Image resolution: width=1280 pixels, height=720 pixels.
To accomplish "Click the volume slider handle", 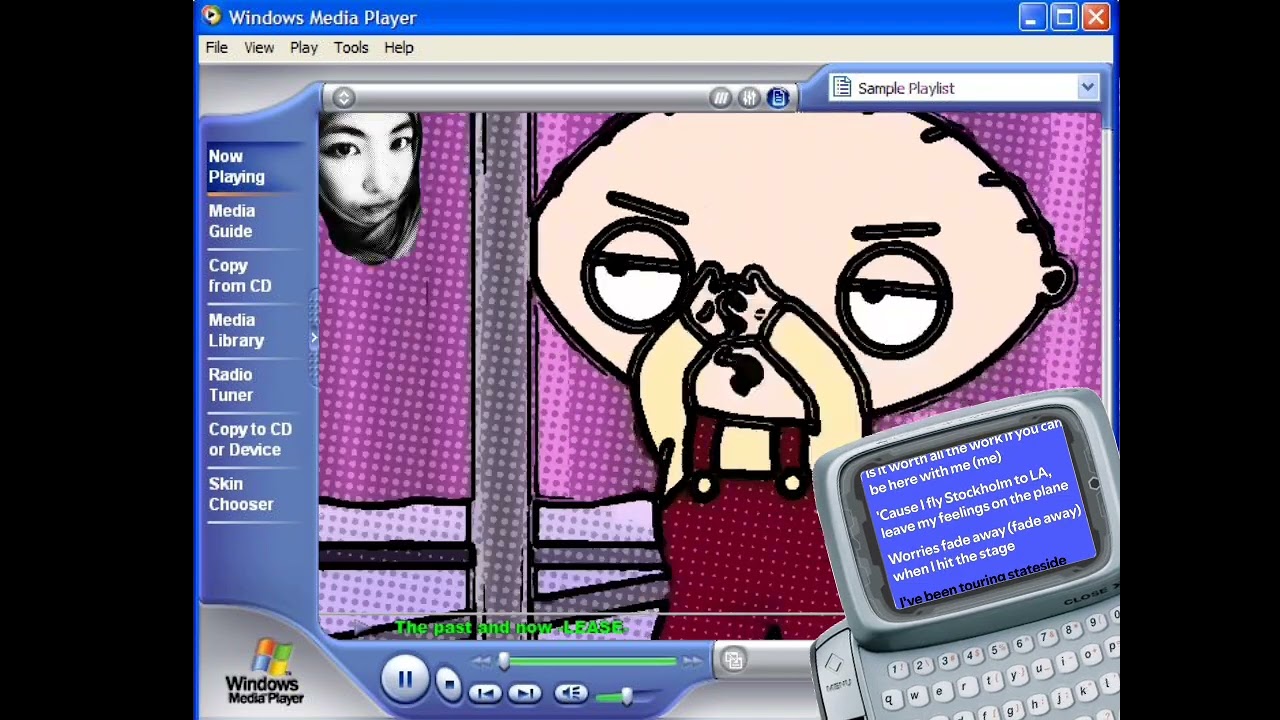I will (626, 695).
